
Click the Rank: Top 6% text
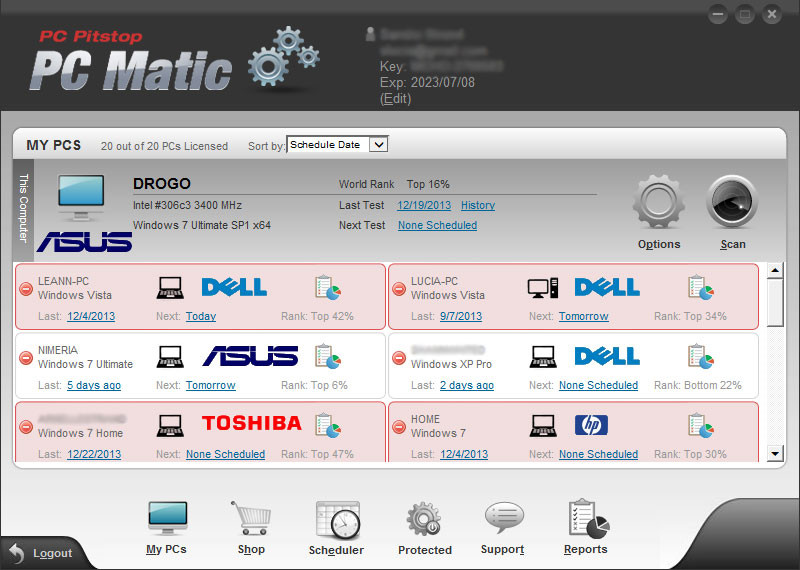click(314, 385)
